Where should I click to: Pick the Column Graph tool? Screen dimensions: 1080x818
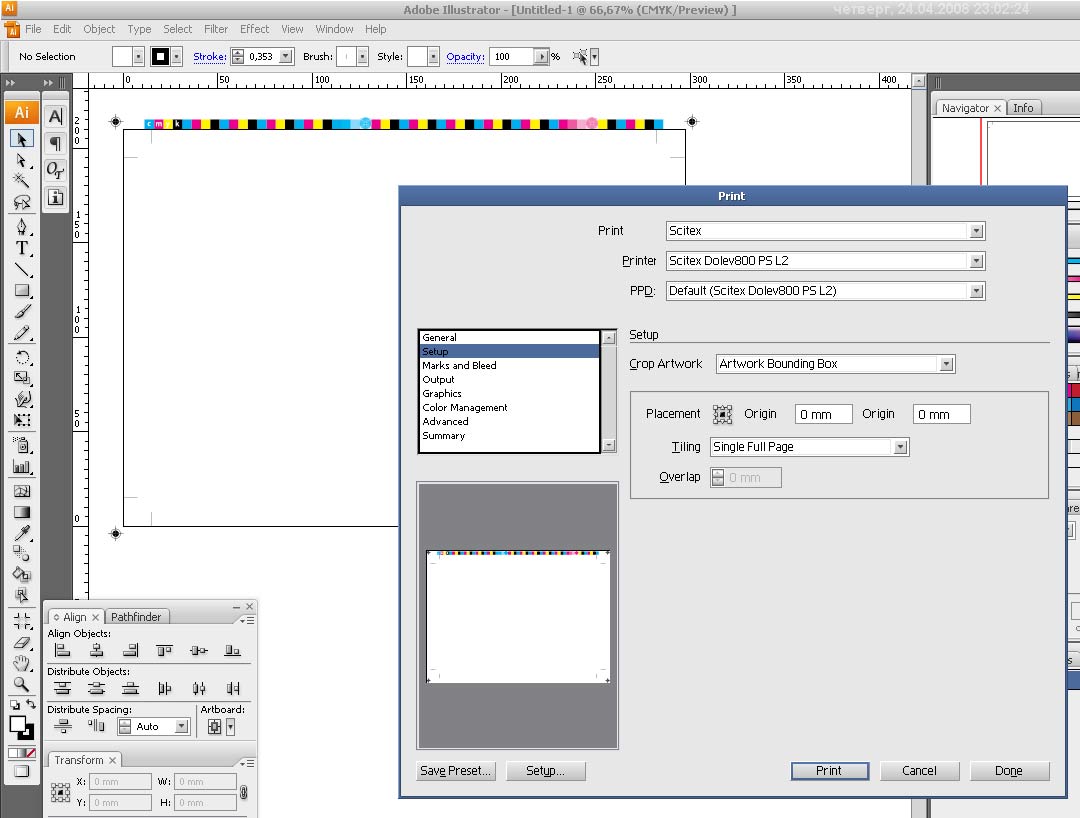[x=22, y=467]
